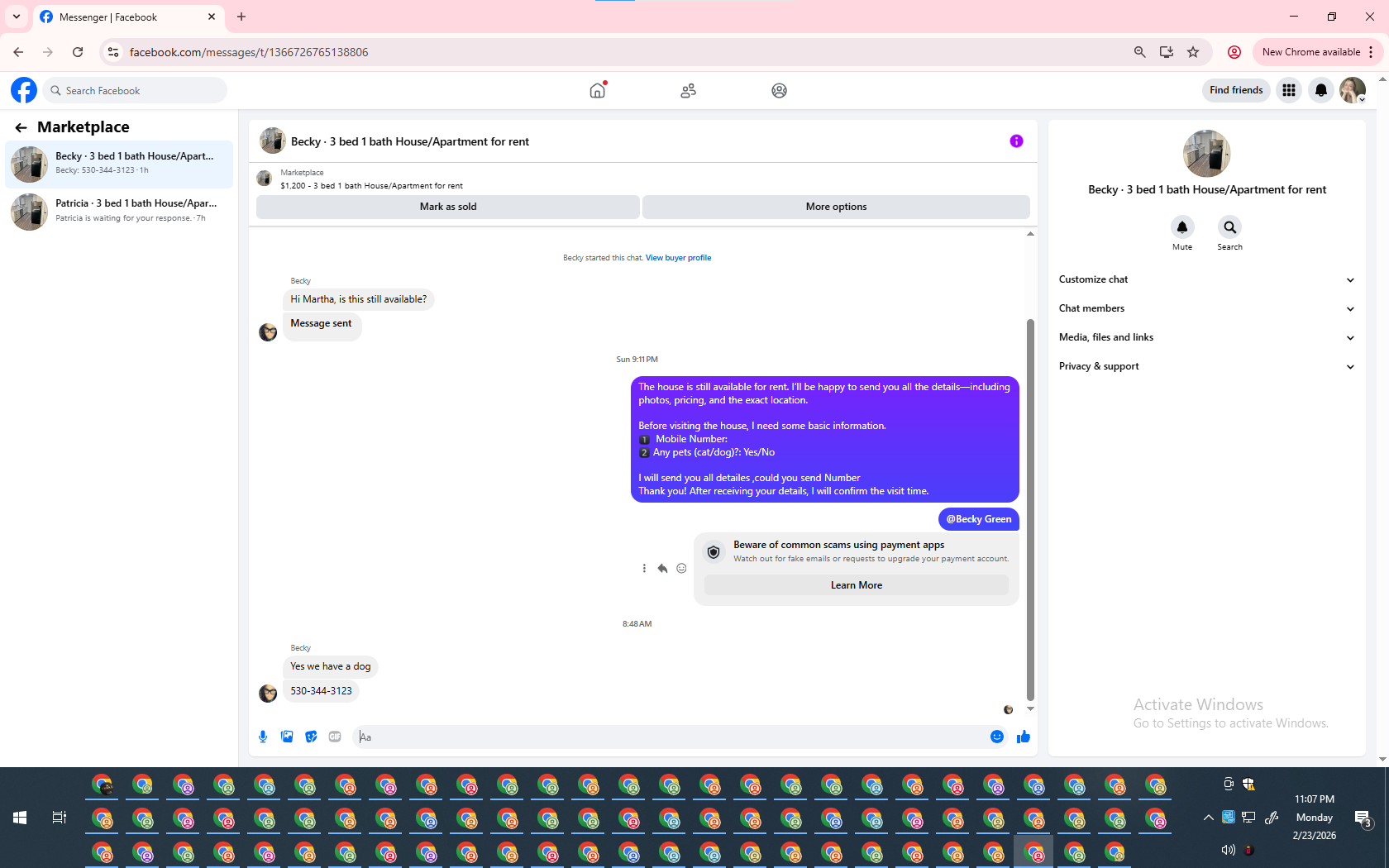Click phone number message 530-344-3123
1389x868 pixels.
[x=321, y=691]
